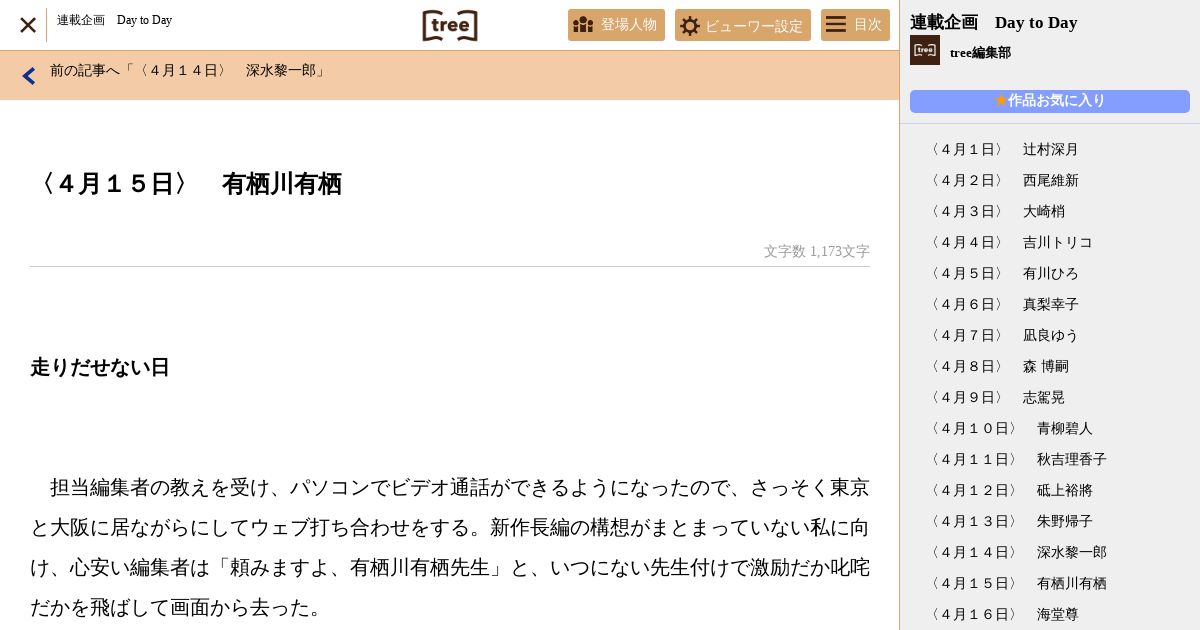Open chapter 〈4月3日〉 大崎梢
This screenshot has width=1200, height=630.
coord(995,211)
